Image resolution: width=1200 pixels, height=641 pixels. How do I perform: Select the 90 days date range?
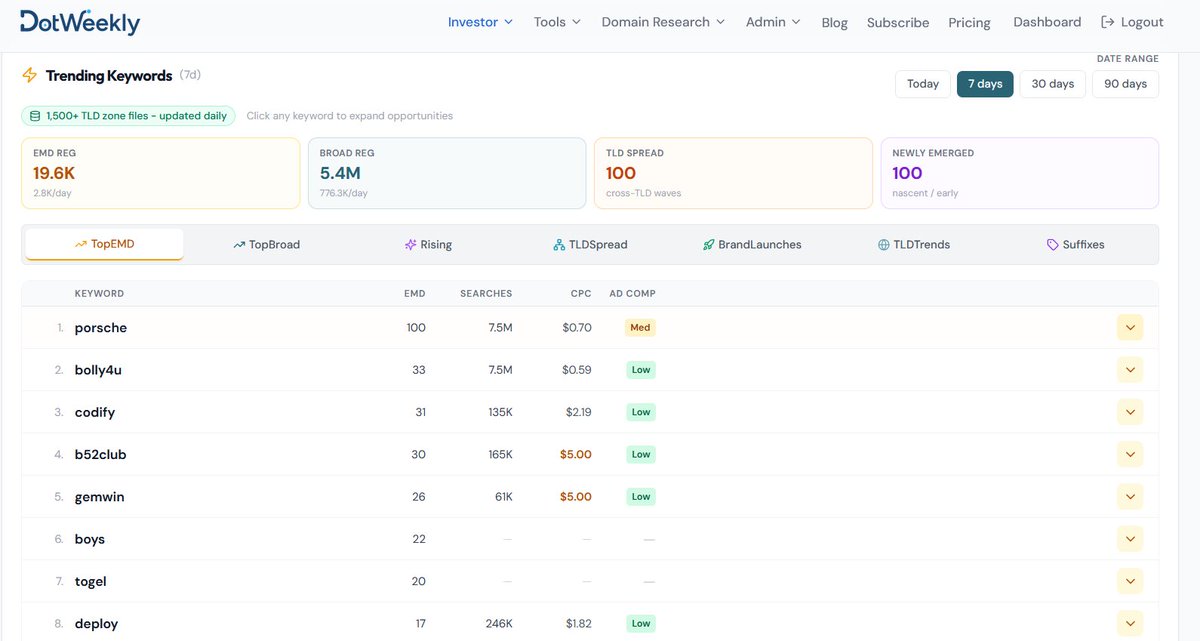pyautogui.click(x=1126, y=84)
